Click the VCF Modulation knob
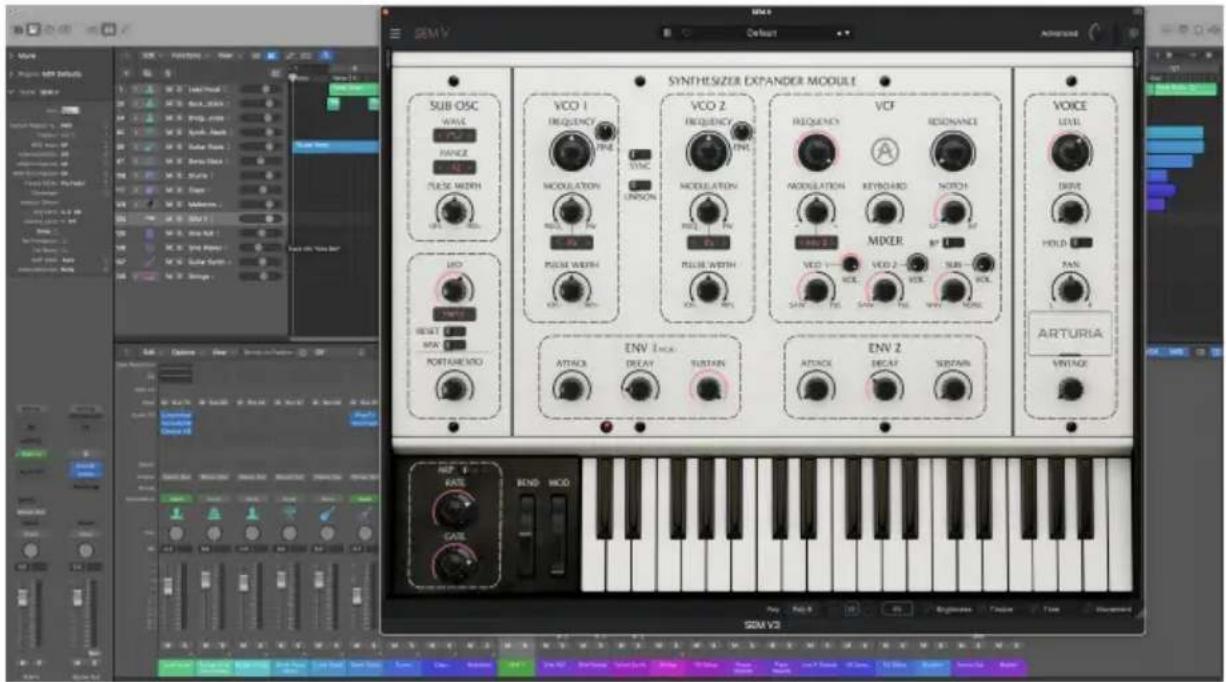 [x=816, y=209]
